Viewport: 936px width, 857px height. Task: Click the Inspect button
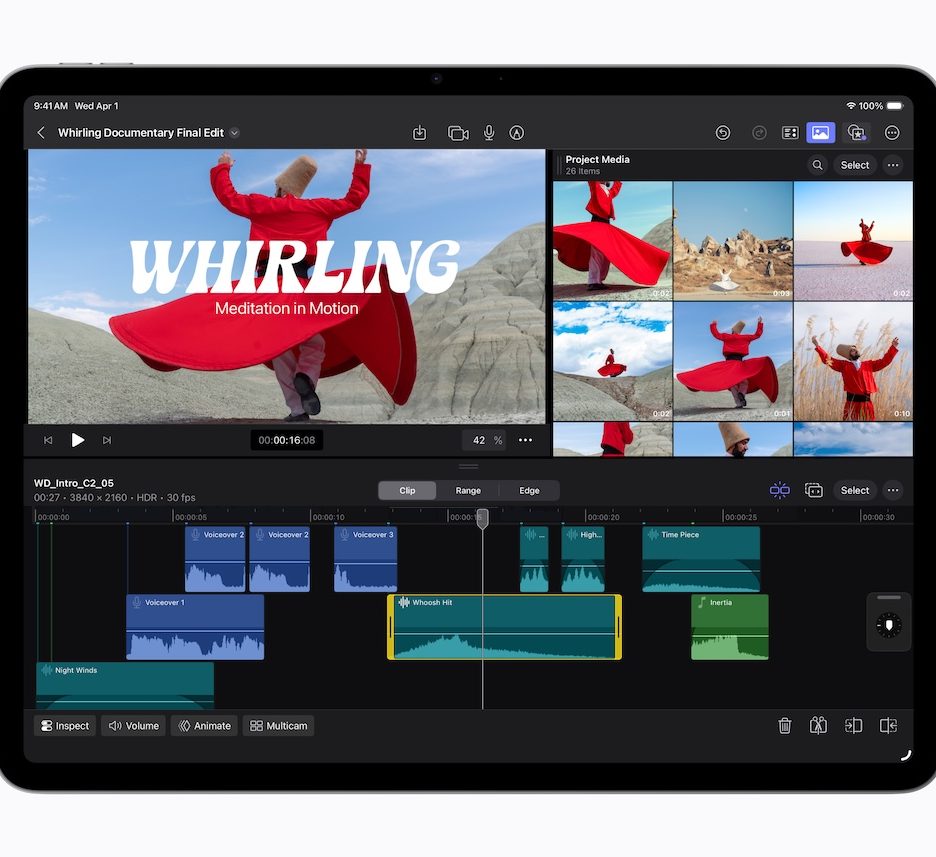coord(65,726)
